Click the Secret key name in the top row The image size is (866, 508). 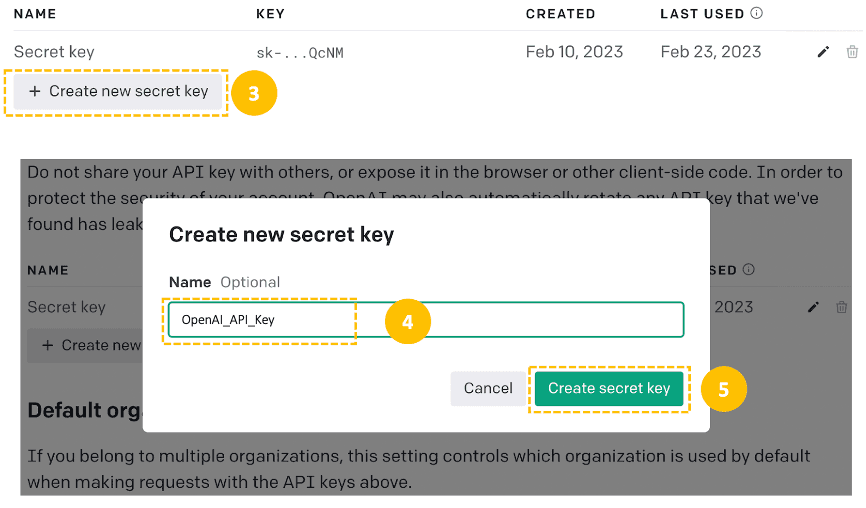[54, 52]
